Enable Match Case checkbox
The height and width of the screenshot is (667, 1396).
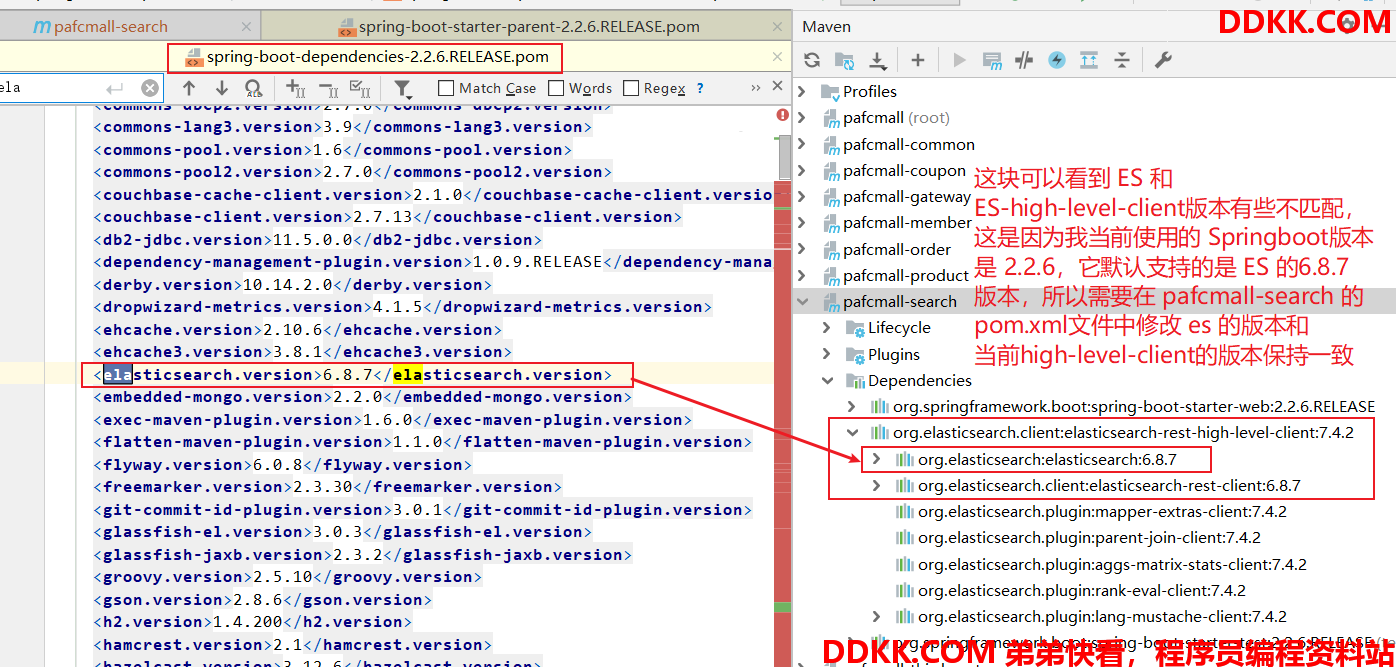[x=446, y=88]
